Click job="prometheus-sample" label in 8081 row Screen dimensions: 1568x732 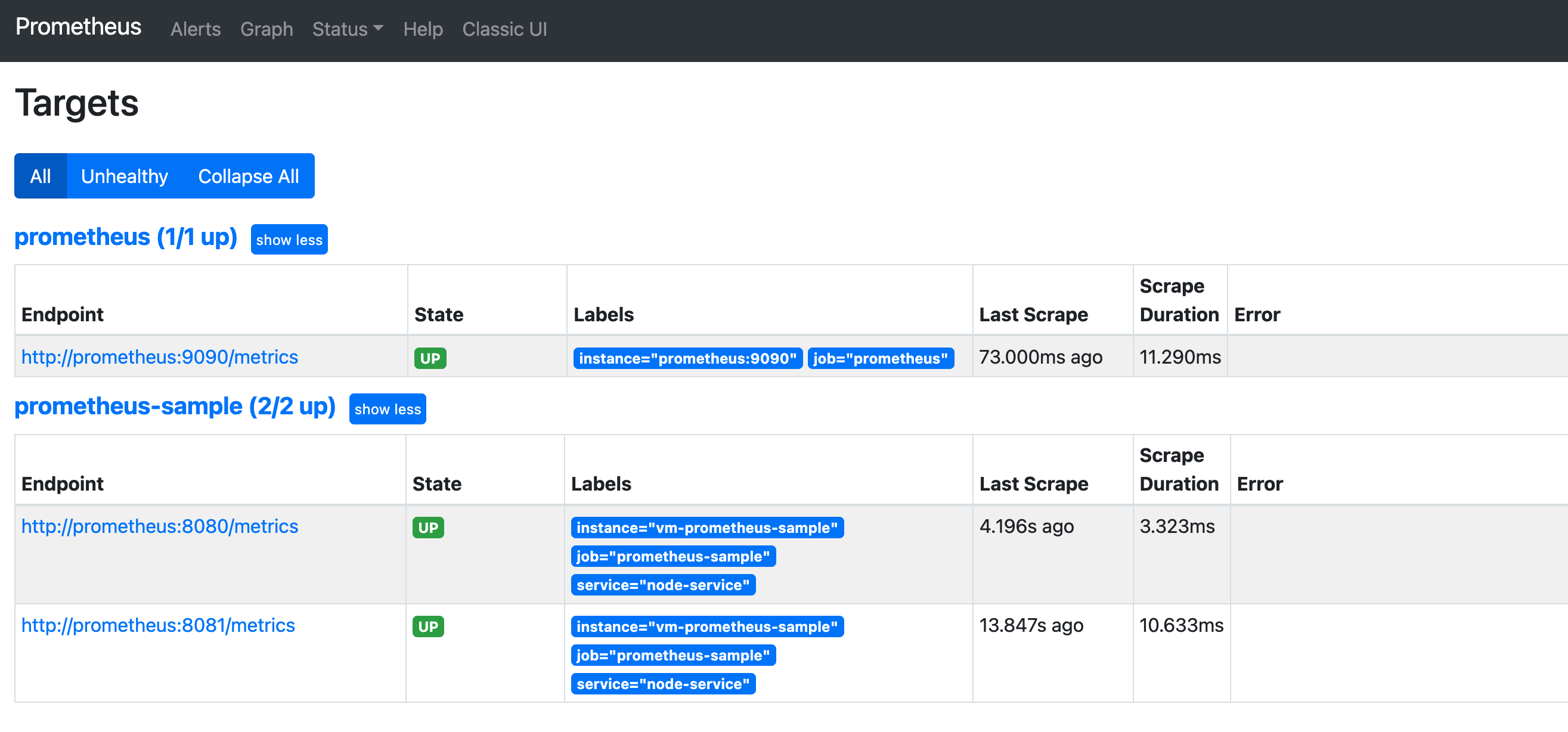pos(673,655)
